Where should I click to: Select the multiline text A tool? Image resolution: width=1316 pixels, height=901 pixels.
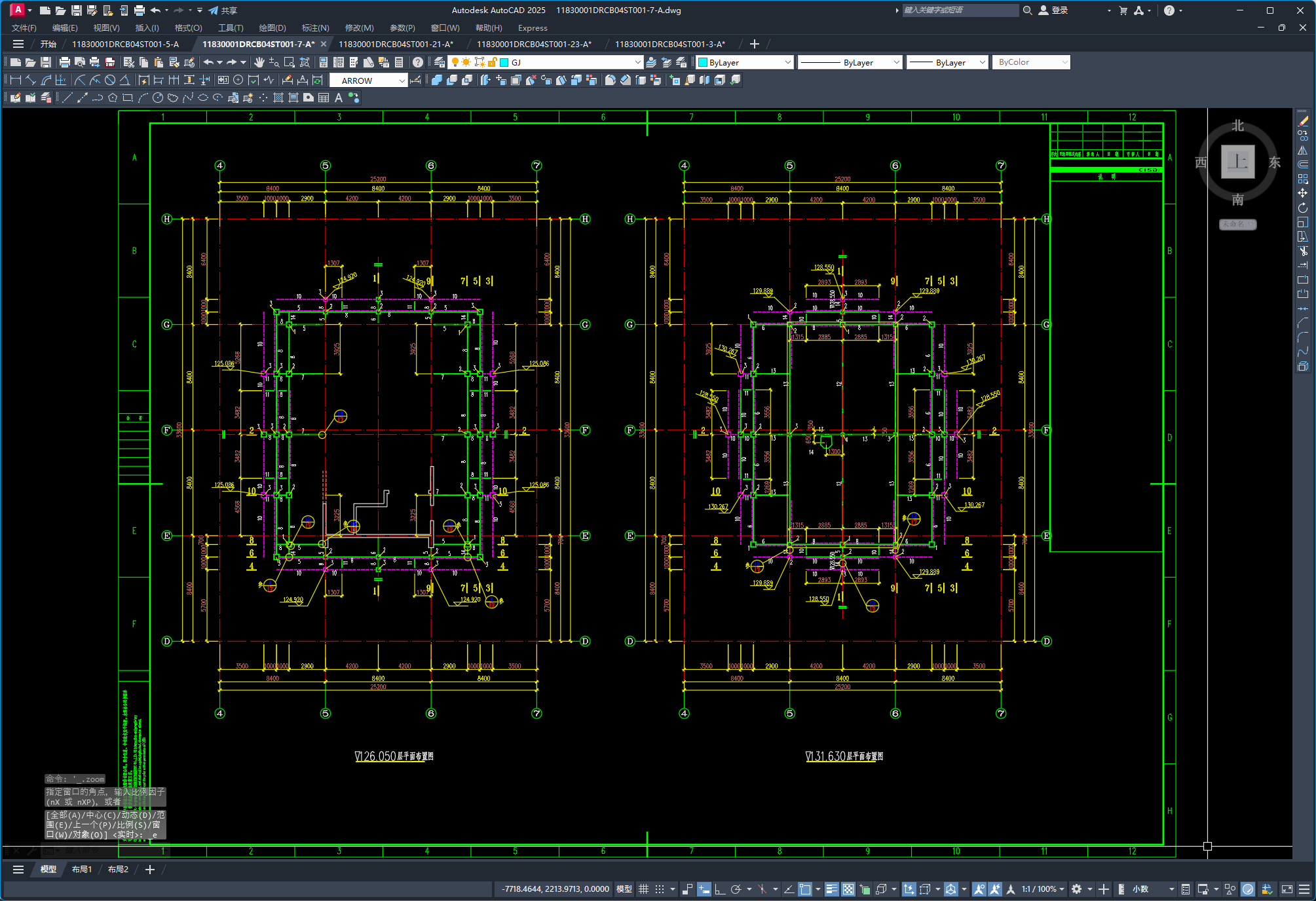(339, 98)
